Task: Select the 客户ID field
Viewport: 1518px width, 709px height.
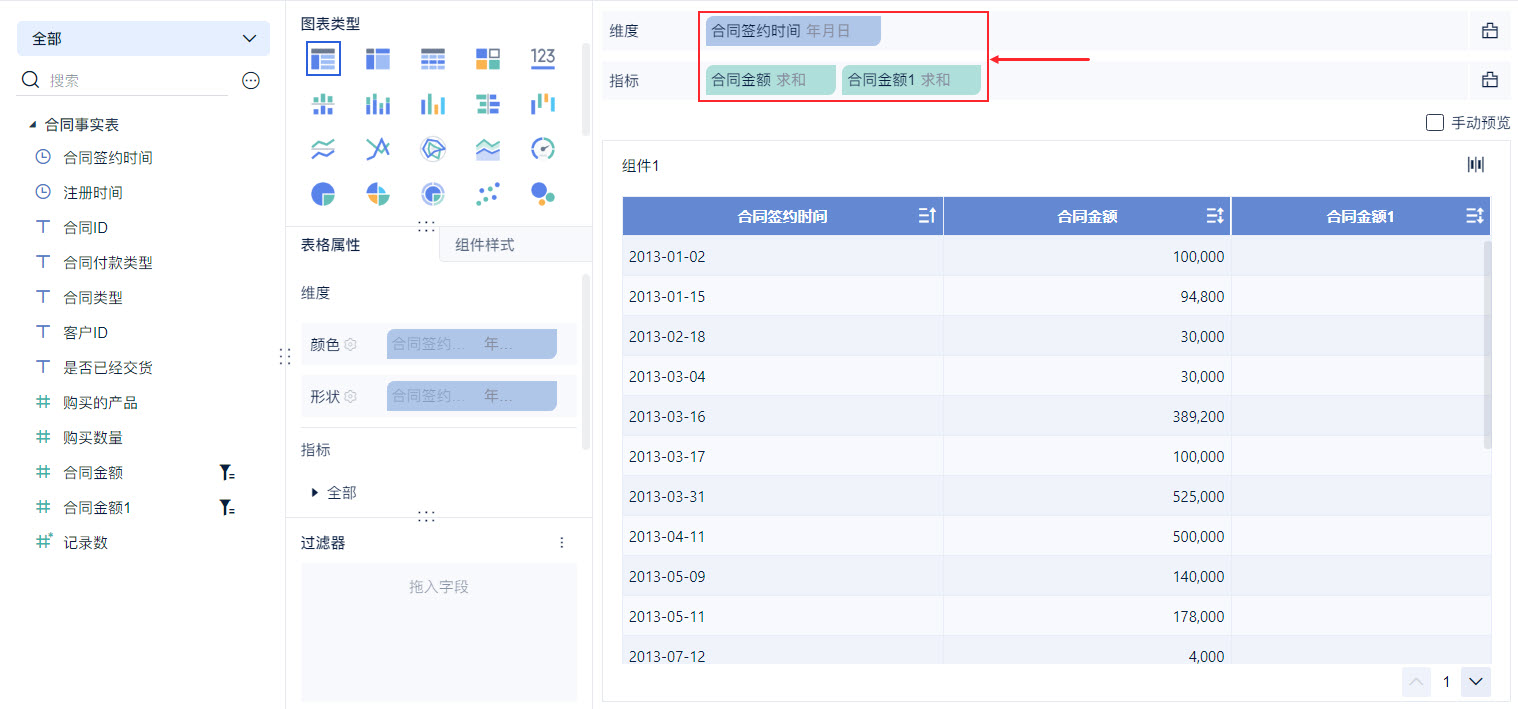Action: pos(86,333)
